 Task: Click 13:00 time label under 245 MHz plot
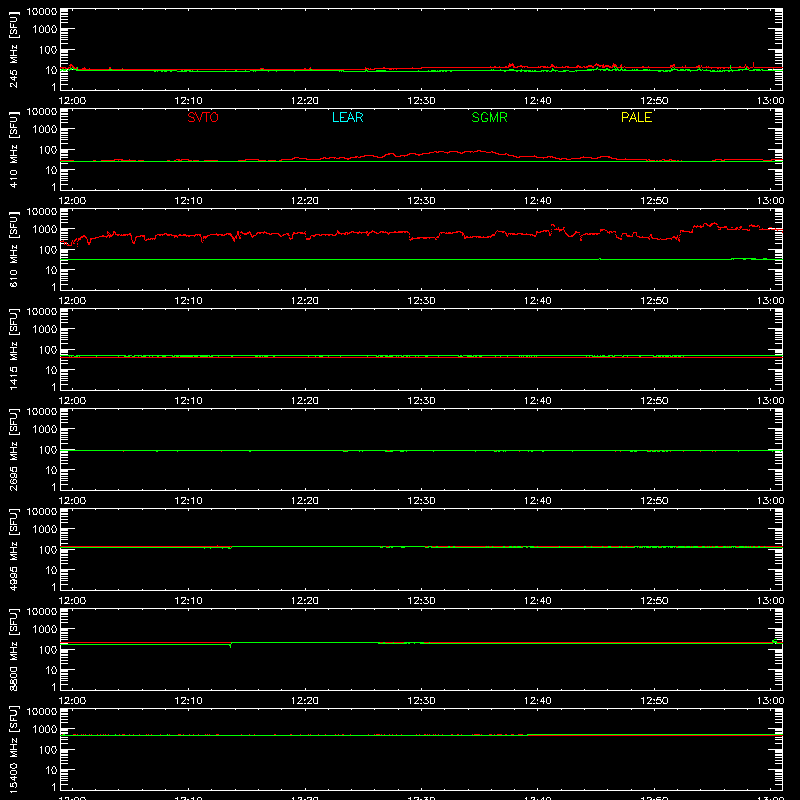coord(770,101)
